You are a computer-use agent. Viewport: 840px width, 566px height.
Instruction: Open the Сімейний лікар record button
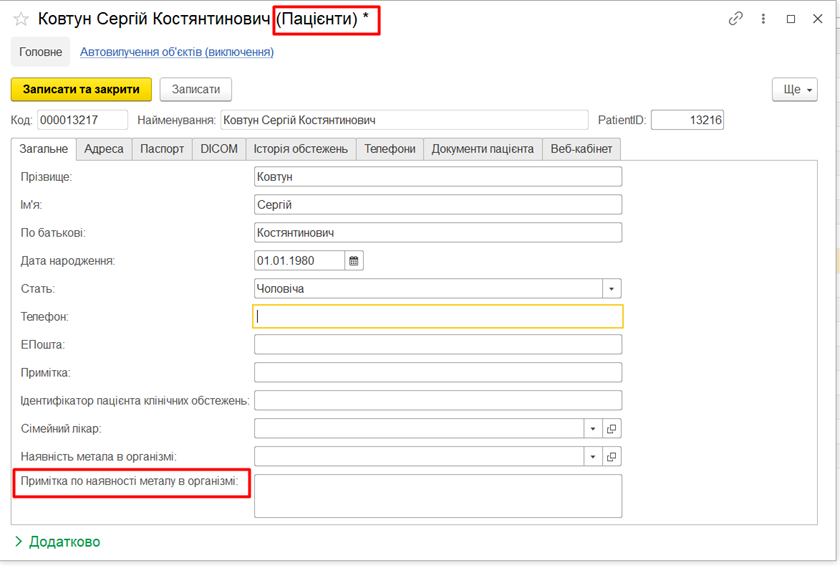[x=612, y=429]
